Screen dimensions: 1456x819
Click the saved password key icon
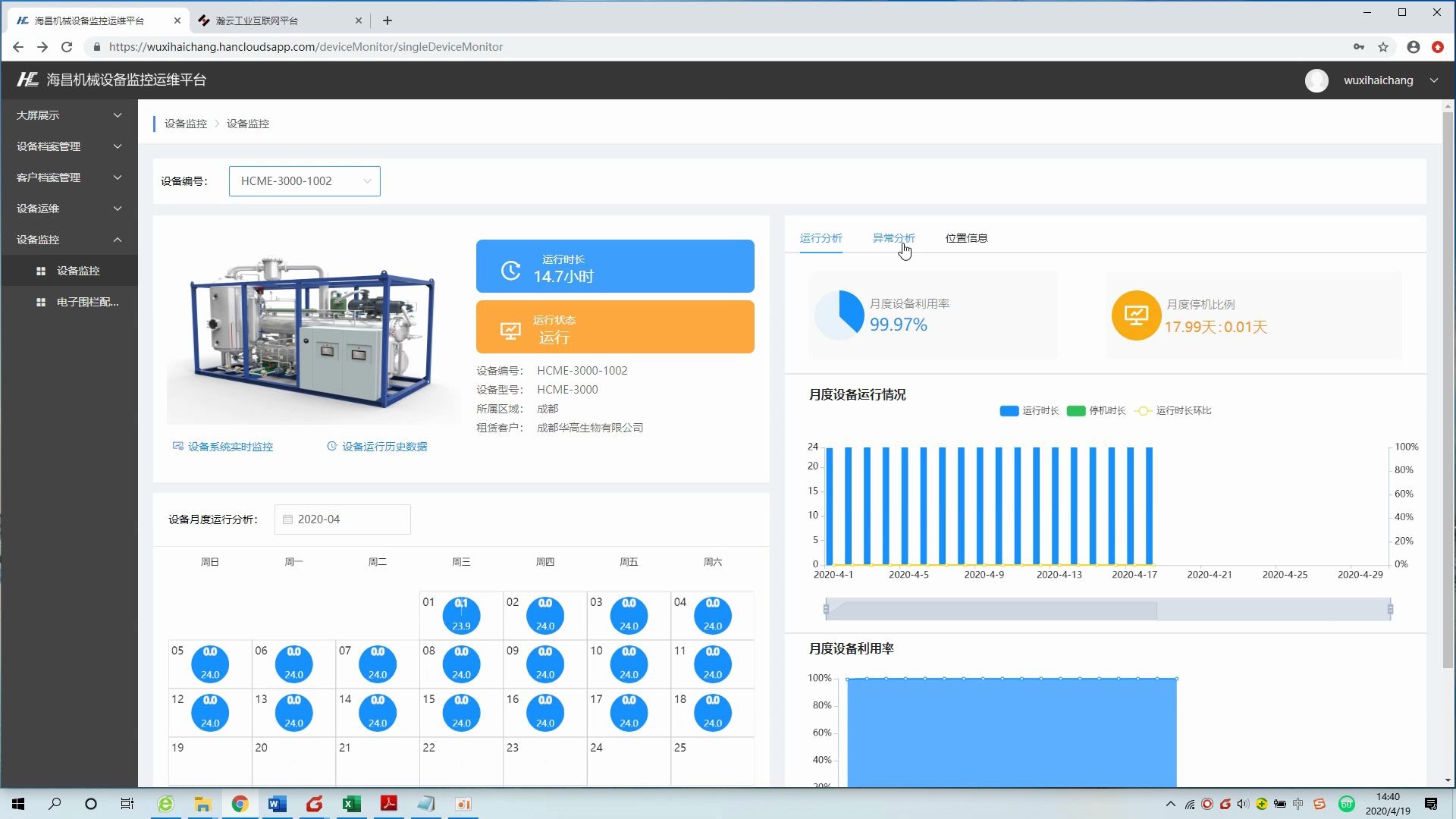coord(1359,47)
